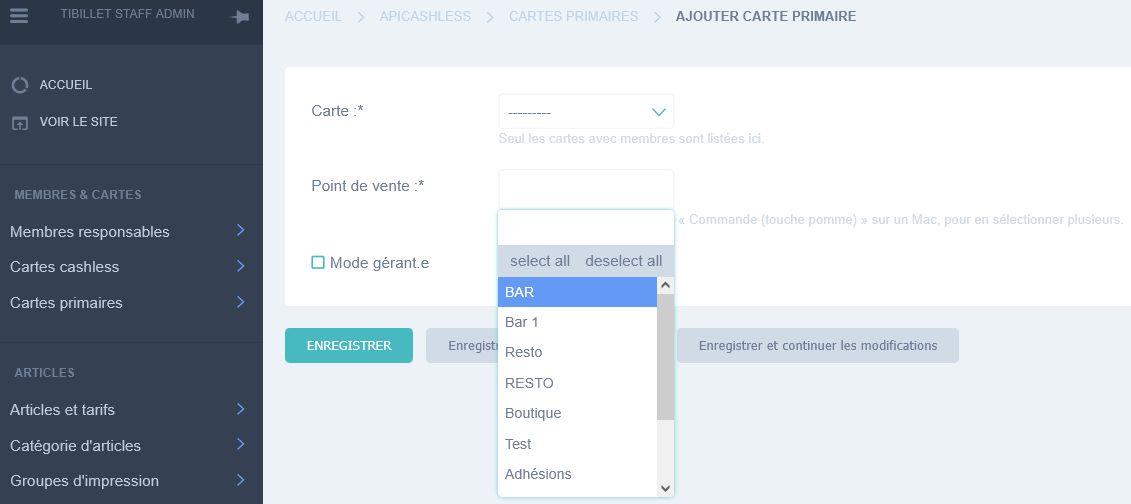
Task: Click the hamburger menu icon
Action: tap(18, 15)
